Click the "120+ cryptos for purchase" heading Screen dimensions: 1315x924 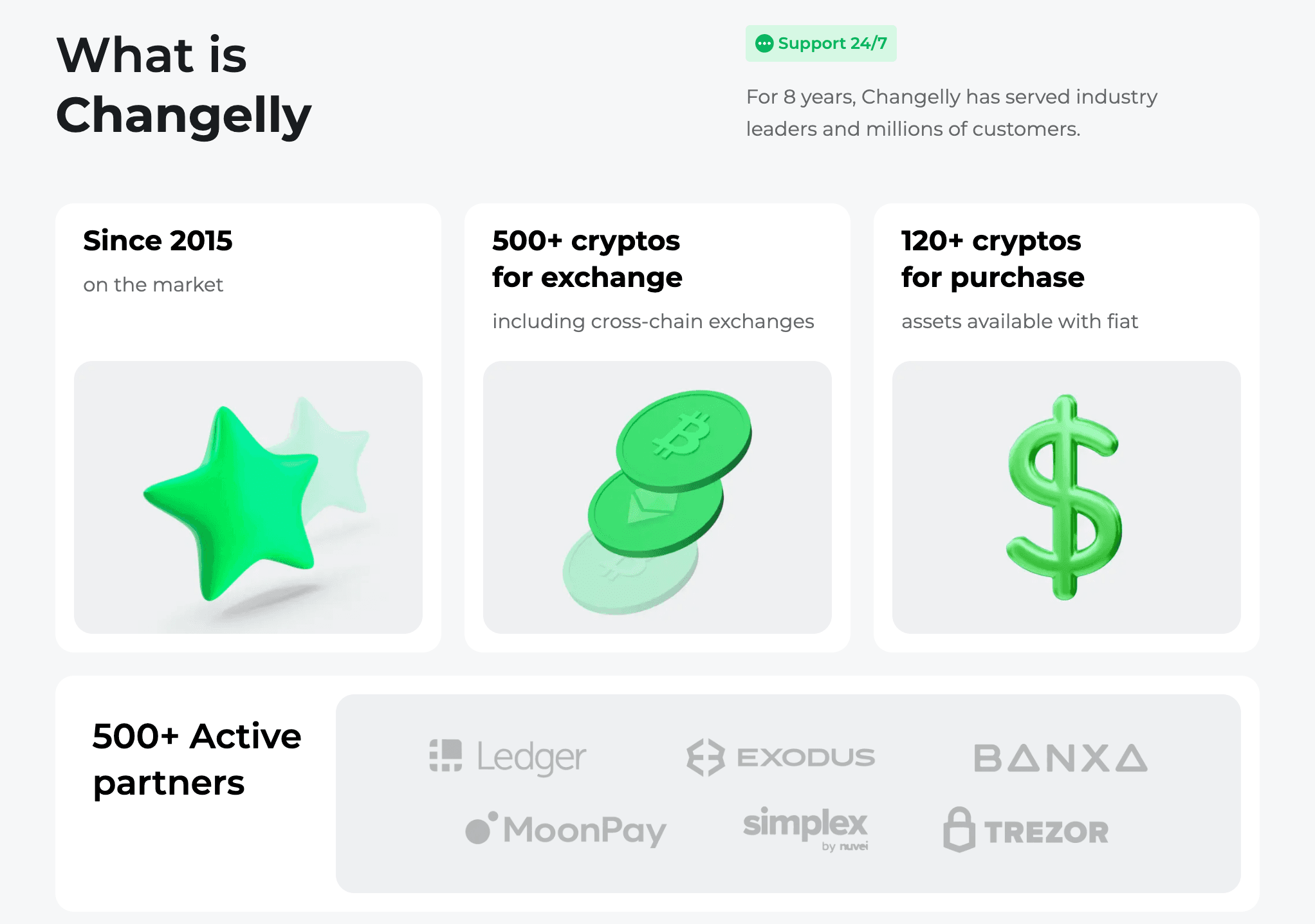coord(993,259)
